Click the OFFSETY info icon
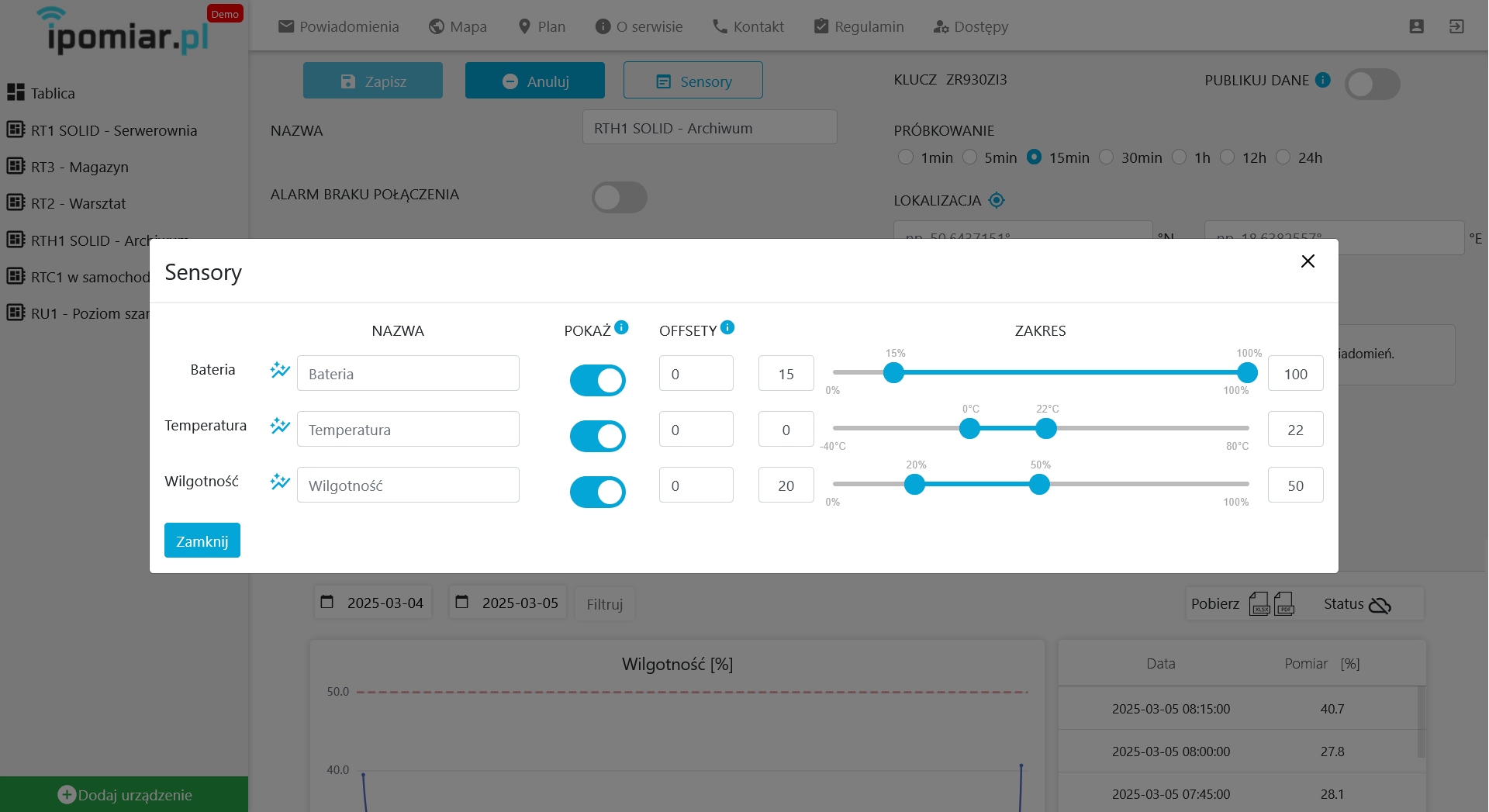The width and height of the screenshot is (1489, 812). 727,327
